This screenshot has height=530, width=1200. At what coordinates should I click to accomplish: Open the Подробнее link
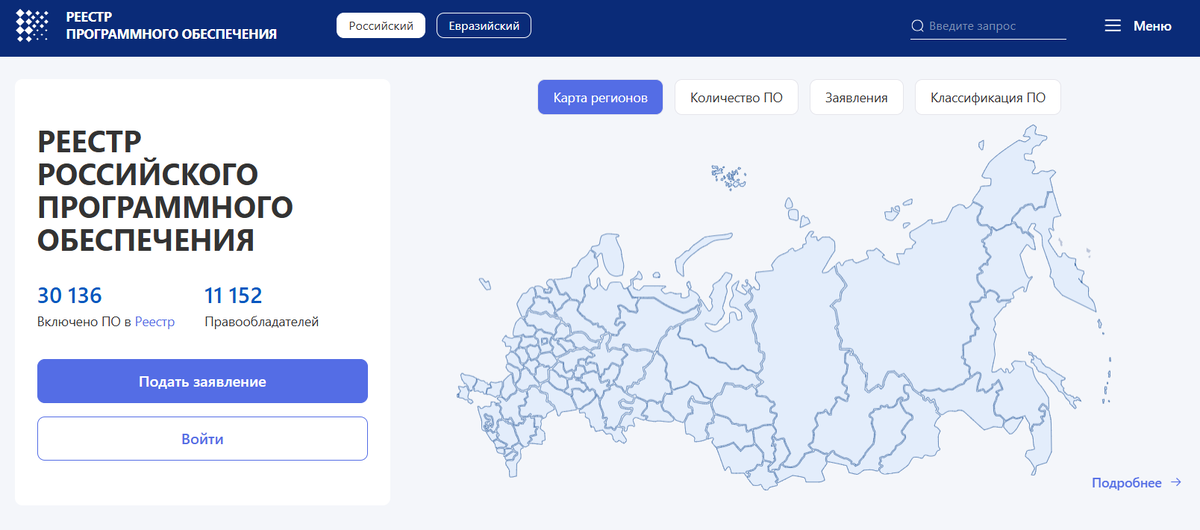coord(1127,483)
